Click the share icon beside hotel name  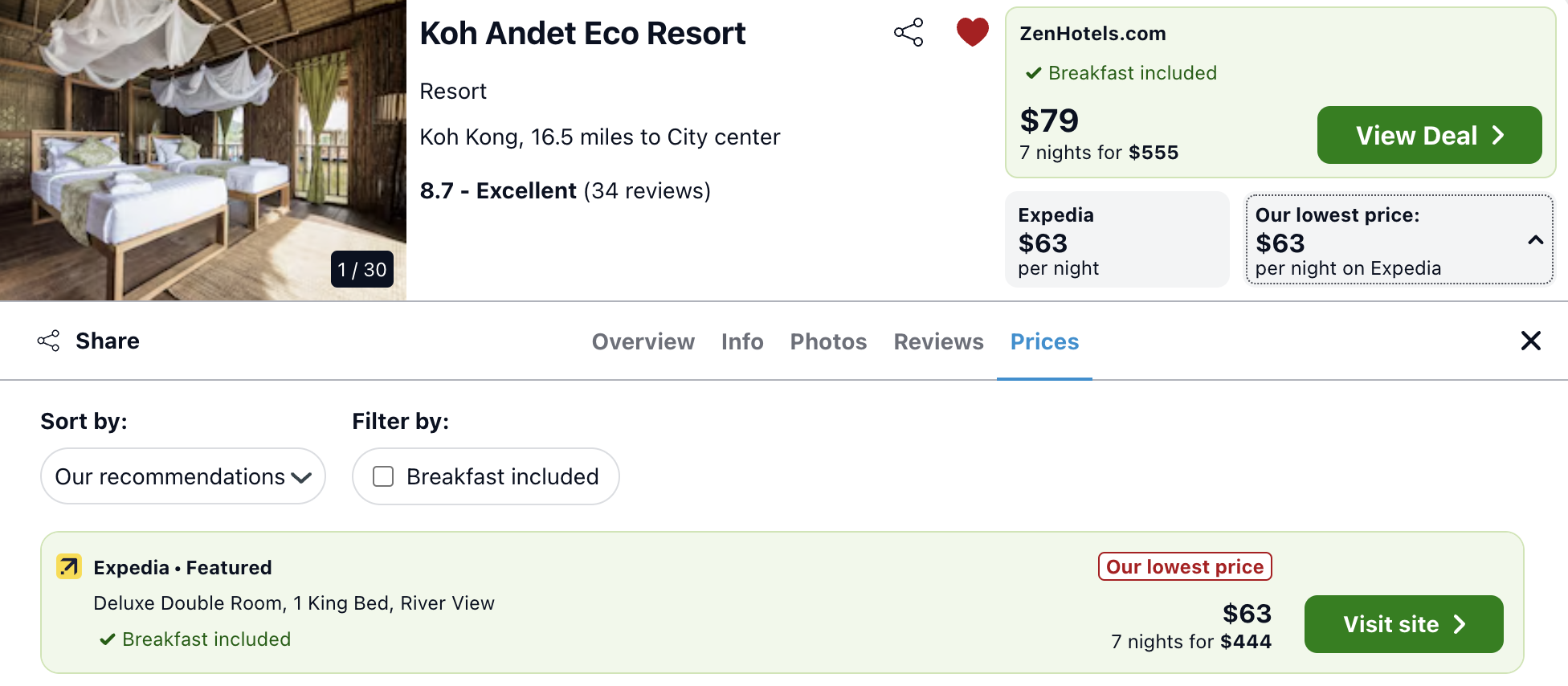tap(909, 33)
